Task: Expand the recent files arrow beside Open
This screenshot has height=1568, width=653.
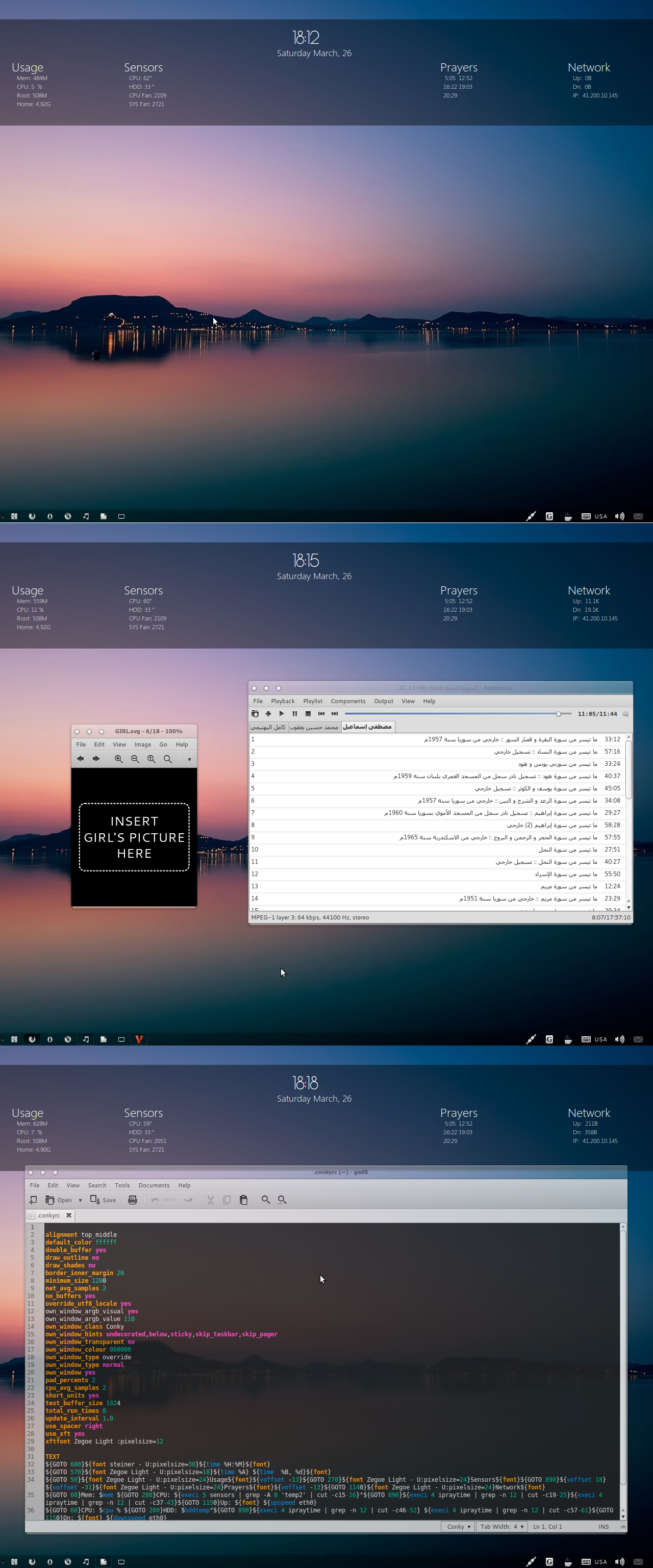Action: tap(80, 1200)
